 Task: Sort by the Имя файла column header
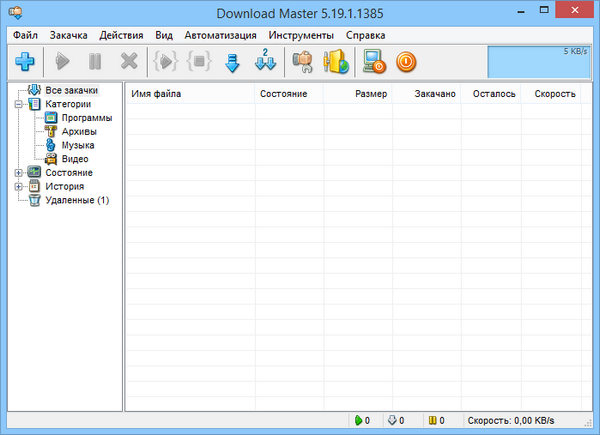click(x=157, y=94)
